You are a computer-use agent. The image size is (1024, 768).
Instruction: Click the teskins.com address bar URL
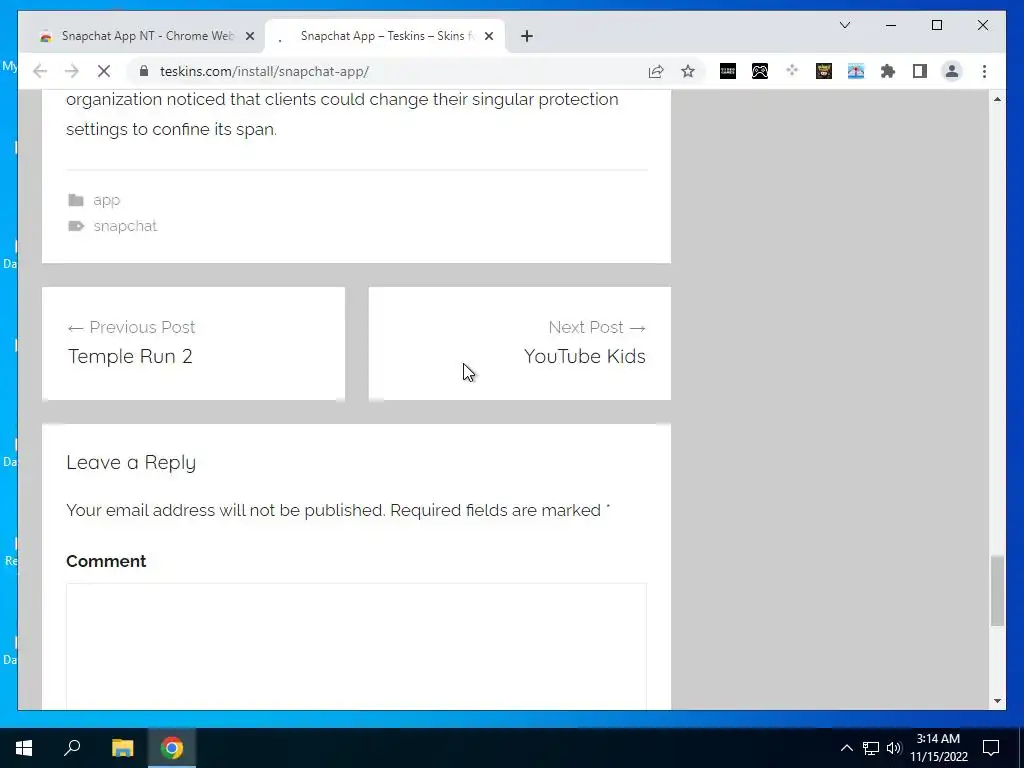(264, 71)
